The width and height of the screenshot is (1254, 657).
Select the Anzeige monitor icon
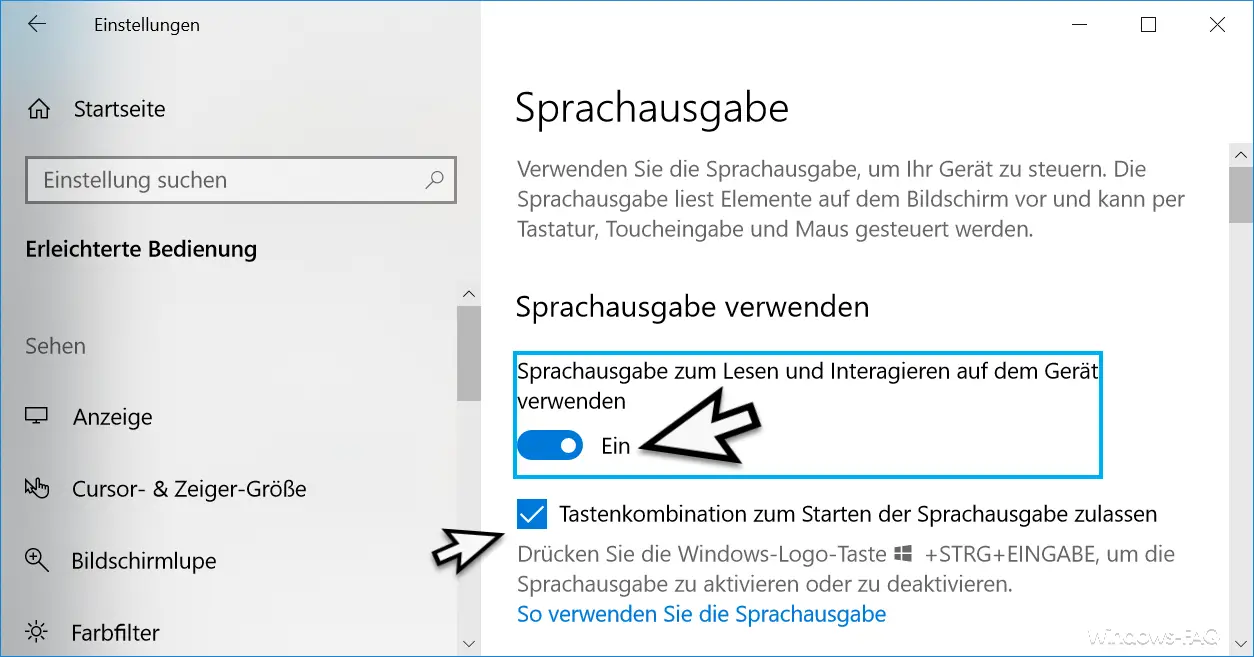pyautogui.click(x=37, y=417)
